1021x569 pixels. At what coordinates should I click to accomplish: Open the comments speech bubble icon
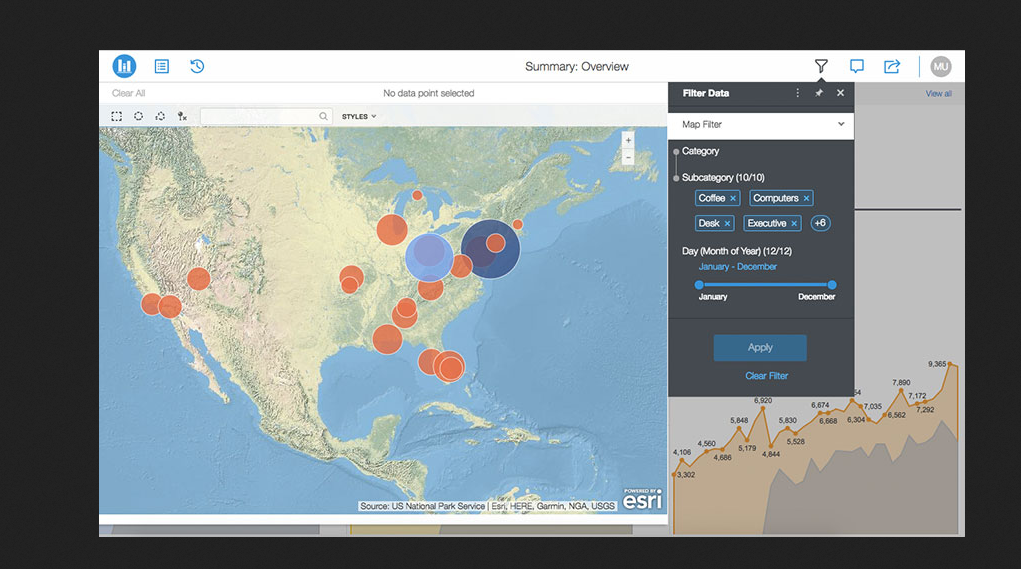coord(857,66)
